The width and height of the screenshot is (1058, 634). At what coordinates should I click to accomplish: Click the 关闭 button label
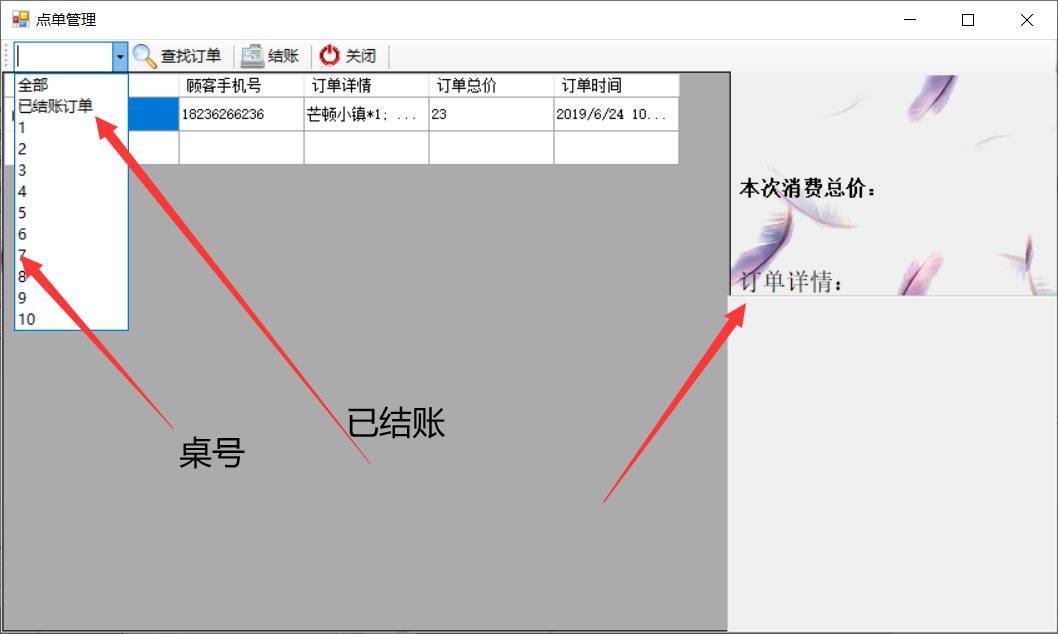[361, 56]
